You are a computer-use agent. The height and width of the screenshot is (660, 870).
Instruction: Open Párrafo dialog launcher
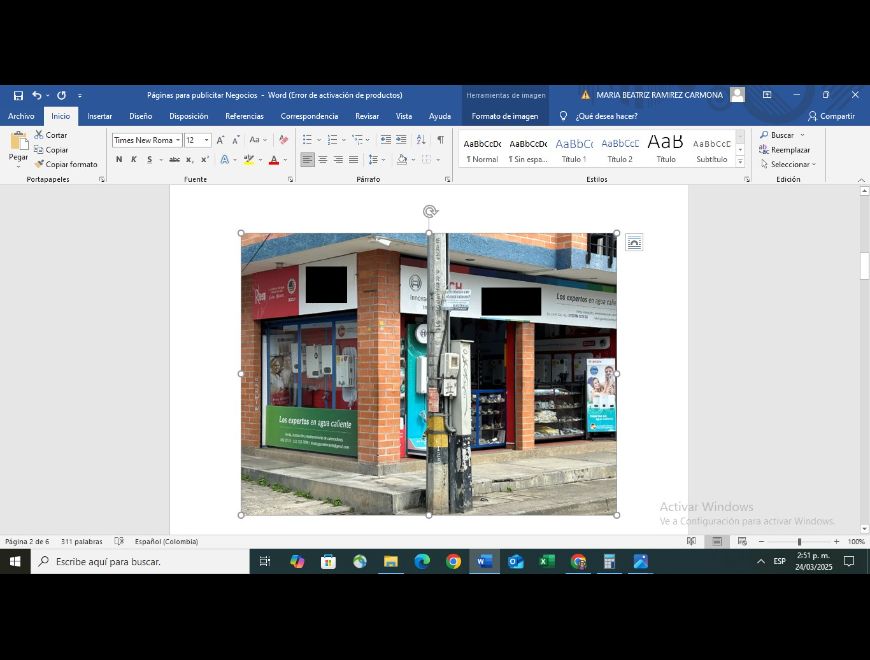[x=448, y=179]
